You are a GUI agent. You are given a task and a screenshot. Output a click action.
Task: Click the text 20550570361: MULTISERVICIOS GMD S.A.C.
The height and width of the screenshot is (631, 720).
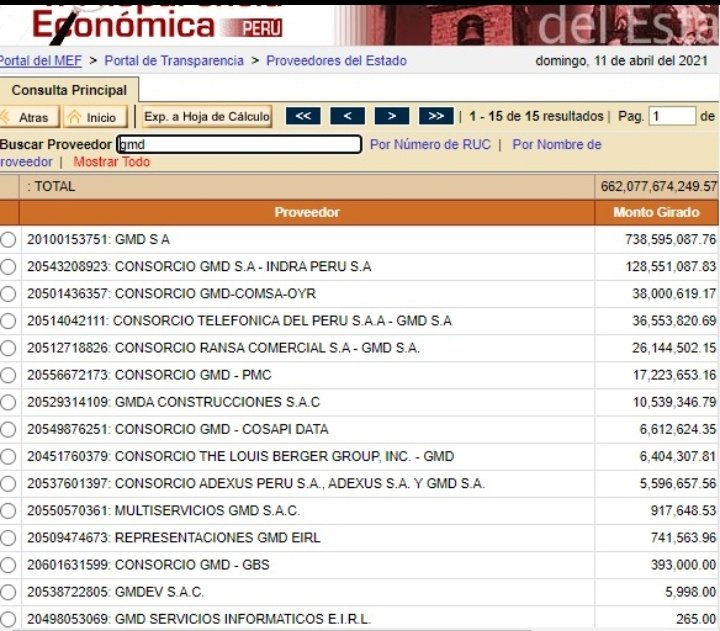(163, 511)
